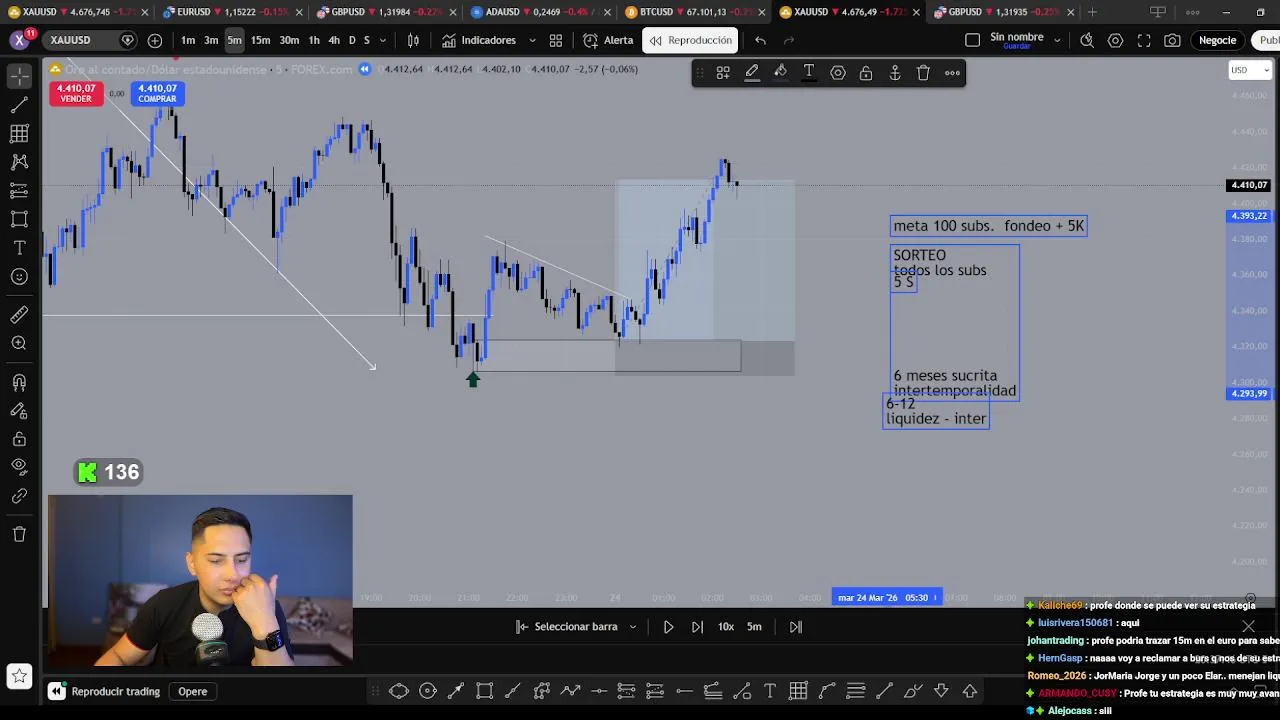Change the 5m replay interval
Image resolution: width=1280 pixels, height=720 pixels.
tap(754, 627)
